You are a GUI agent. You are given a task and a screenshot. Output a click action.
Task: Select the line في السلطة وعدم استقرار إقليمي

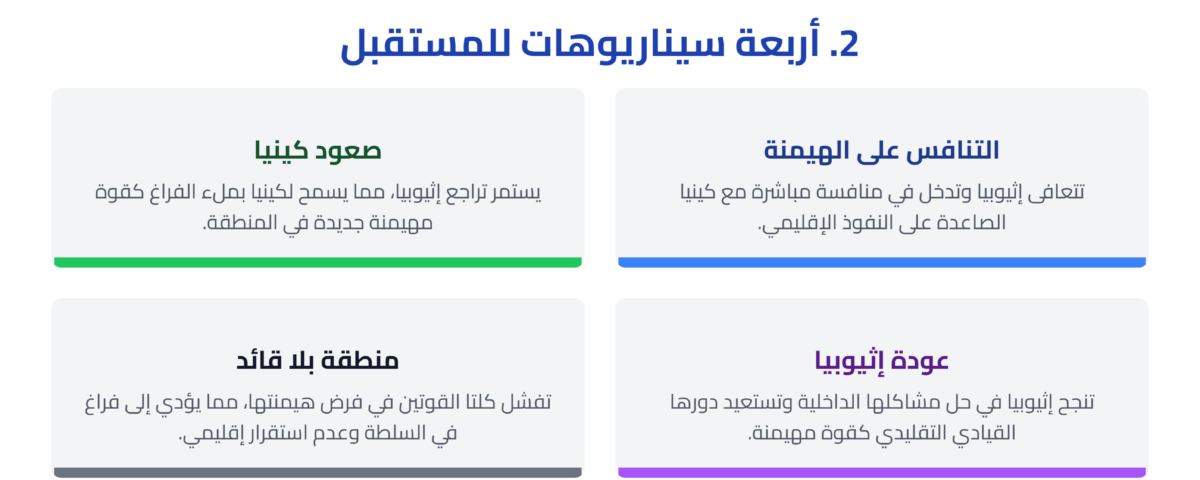317,434
